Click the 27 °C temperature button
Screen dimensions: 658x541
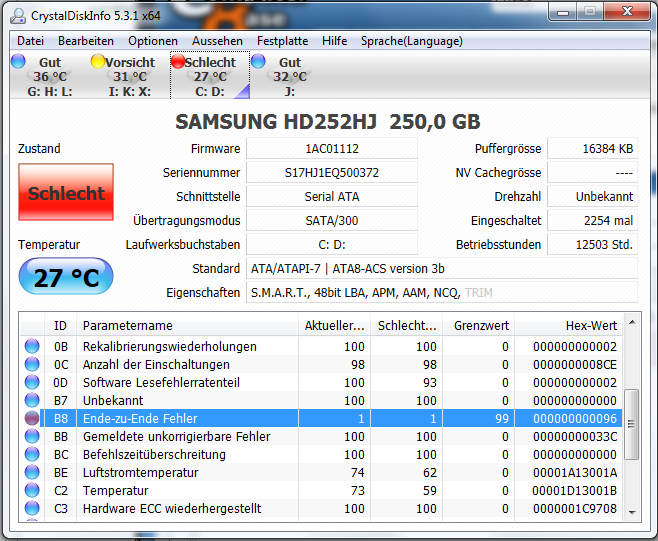pos(66,277)
